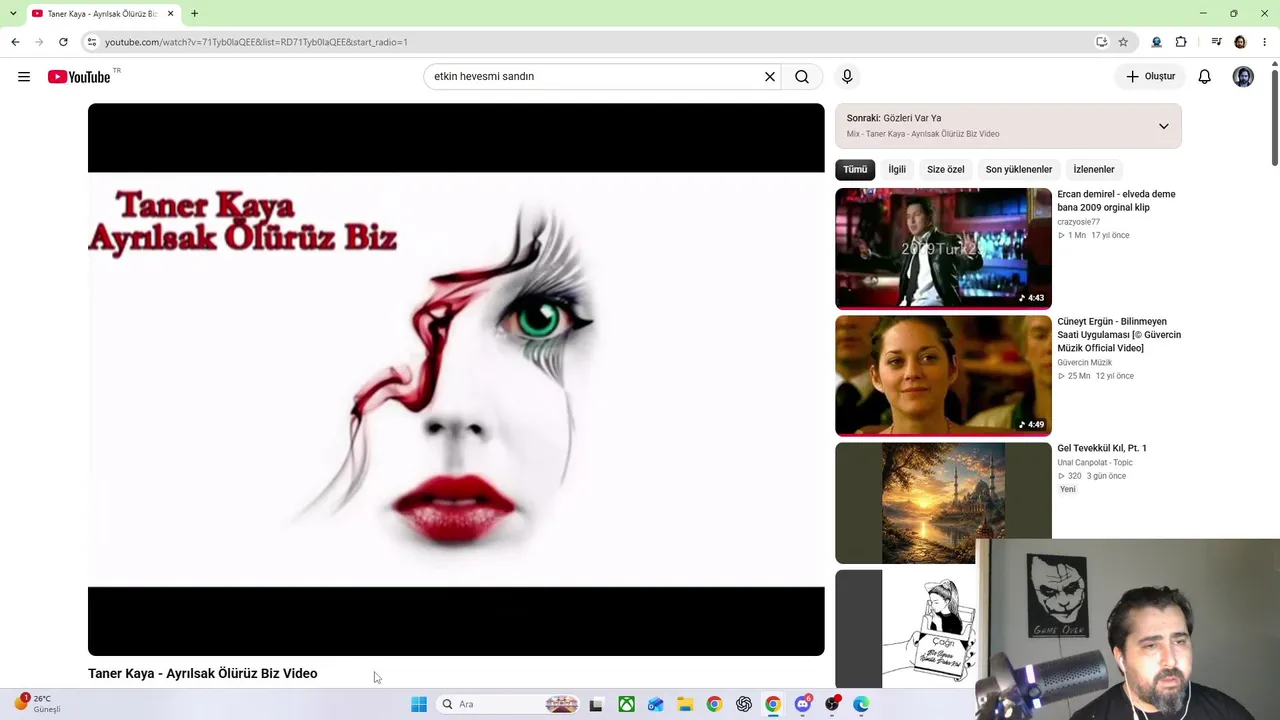1280x720 pixels.
Task: Play the Ercan demirel video thumbnail
Action: [943, 249]
